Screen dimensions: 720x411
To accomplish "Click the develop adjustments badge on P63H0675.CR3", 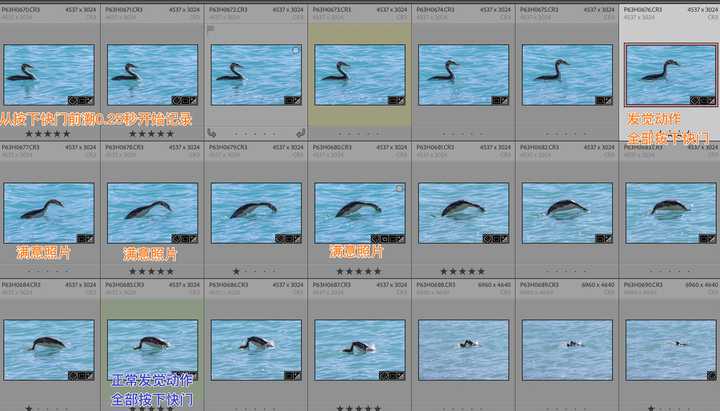I will pyautogui.click(x=608, y=100).
